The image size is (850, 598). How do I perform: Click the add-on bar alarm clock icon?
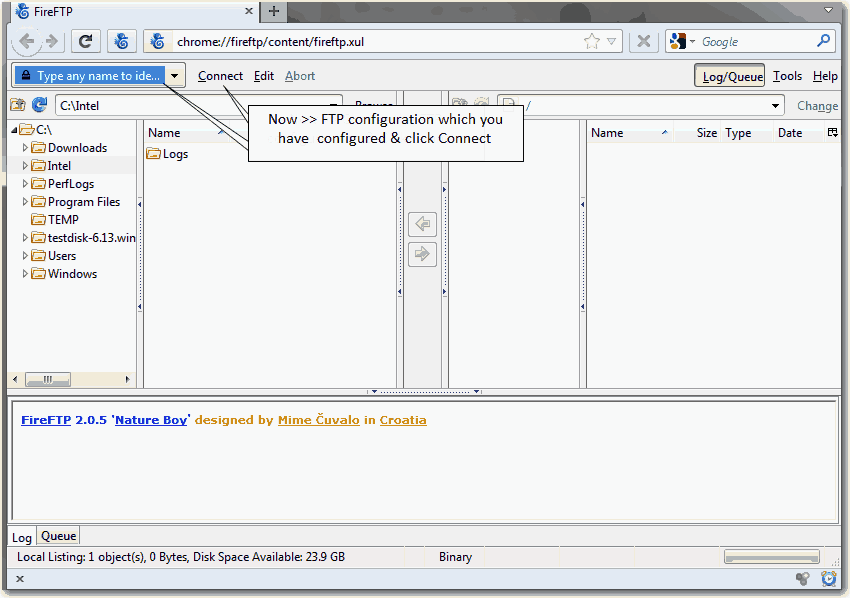click(x=828, y=578)
